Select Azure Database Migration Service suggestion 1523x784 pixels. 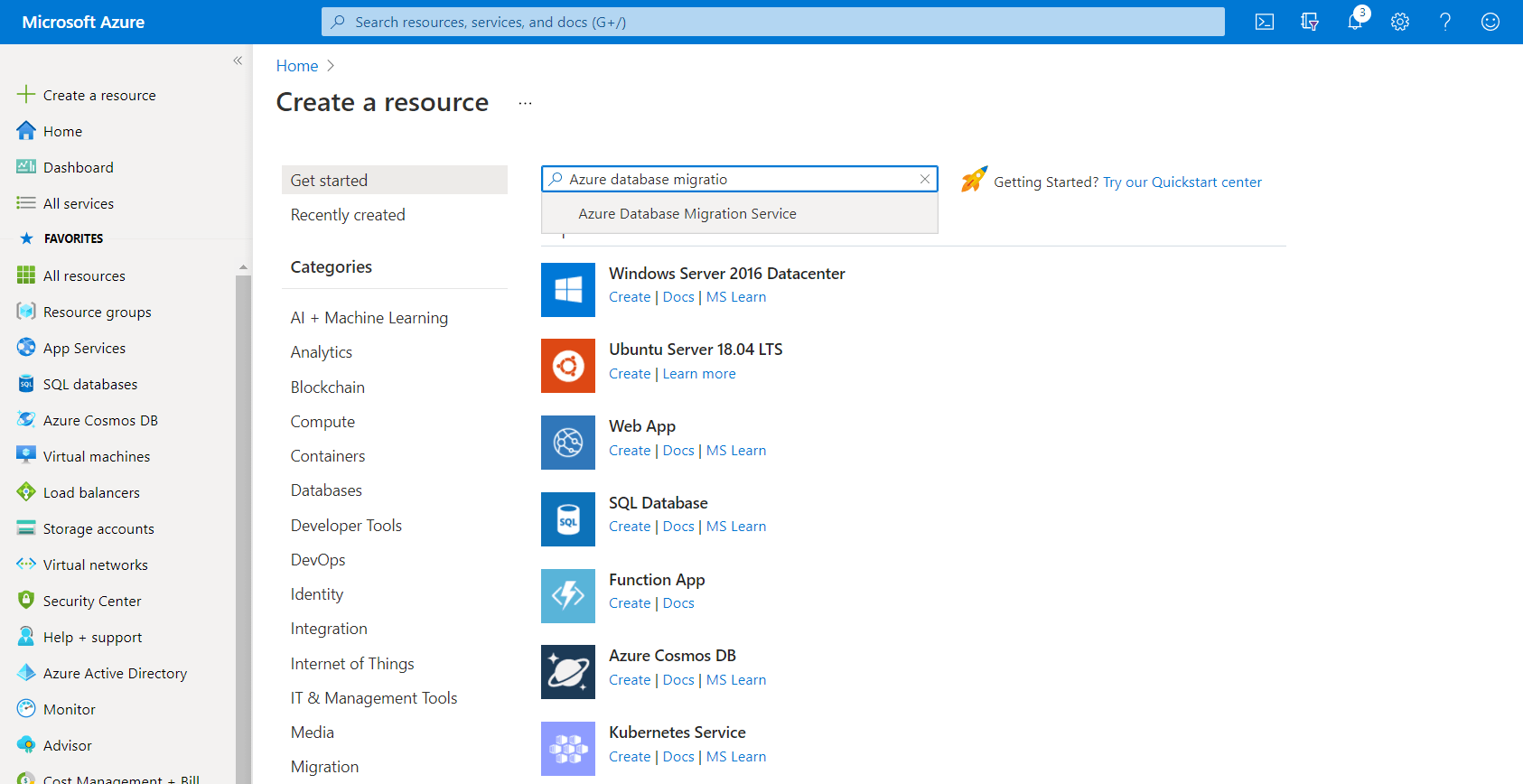tap(739, 214)
